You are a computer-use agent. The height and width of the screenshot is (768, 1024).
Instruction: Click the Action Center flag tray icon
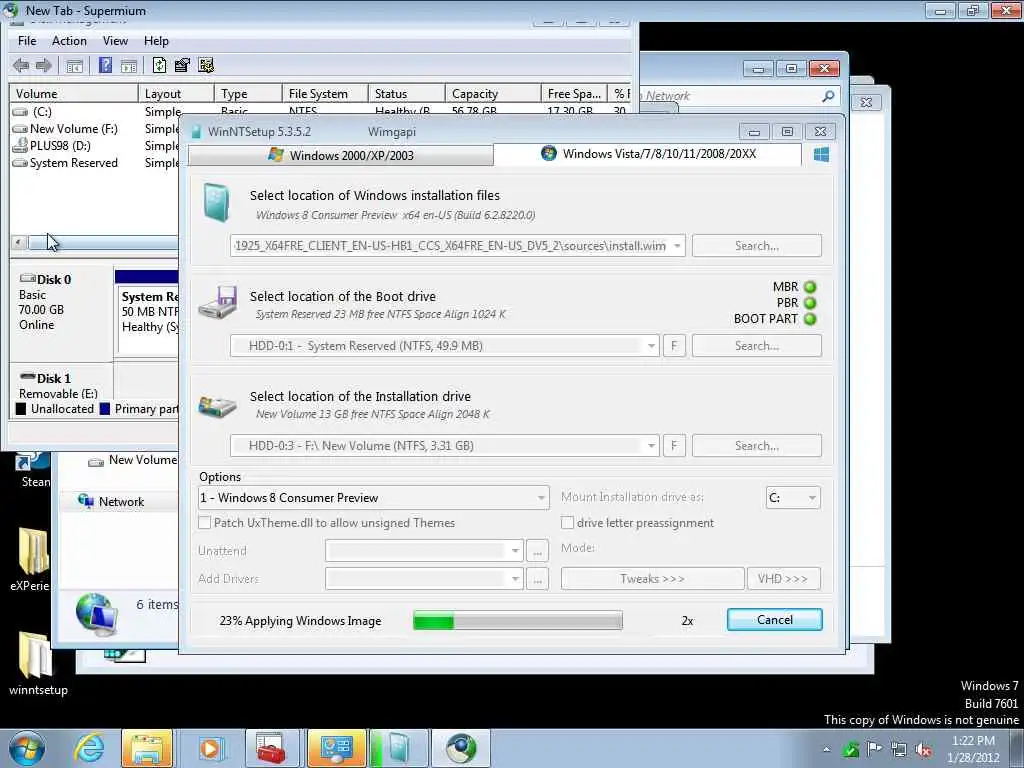874,749
